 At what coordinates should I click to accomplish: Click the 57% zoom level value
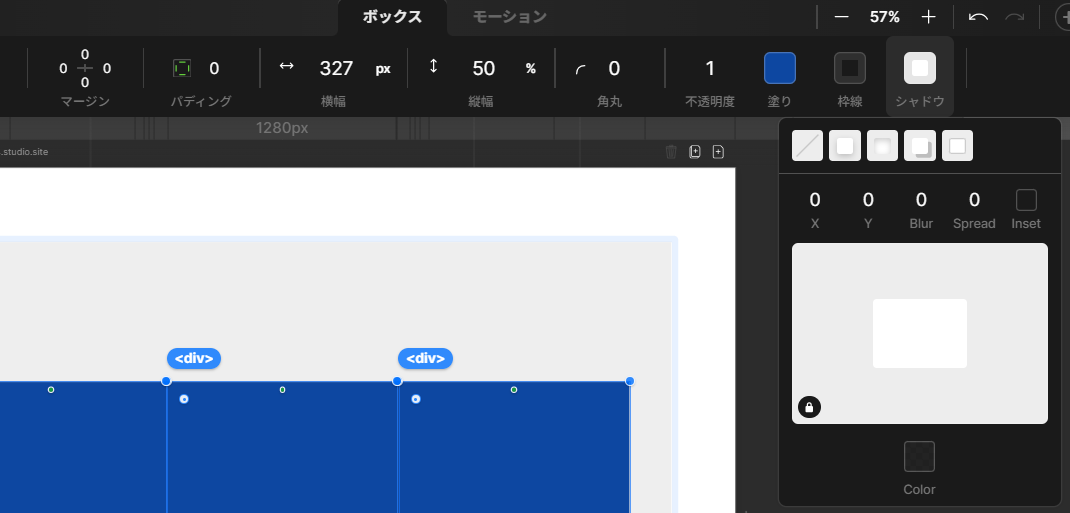884,17
